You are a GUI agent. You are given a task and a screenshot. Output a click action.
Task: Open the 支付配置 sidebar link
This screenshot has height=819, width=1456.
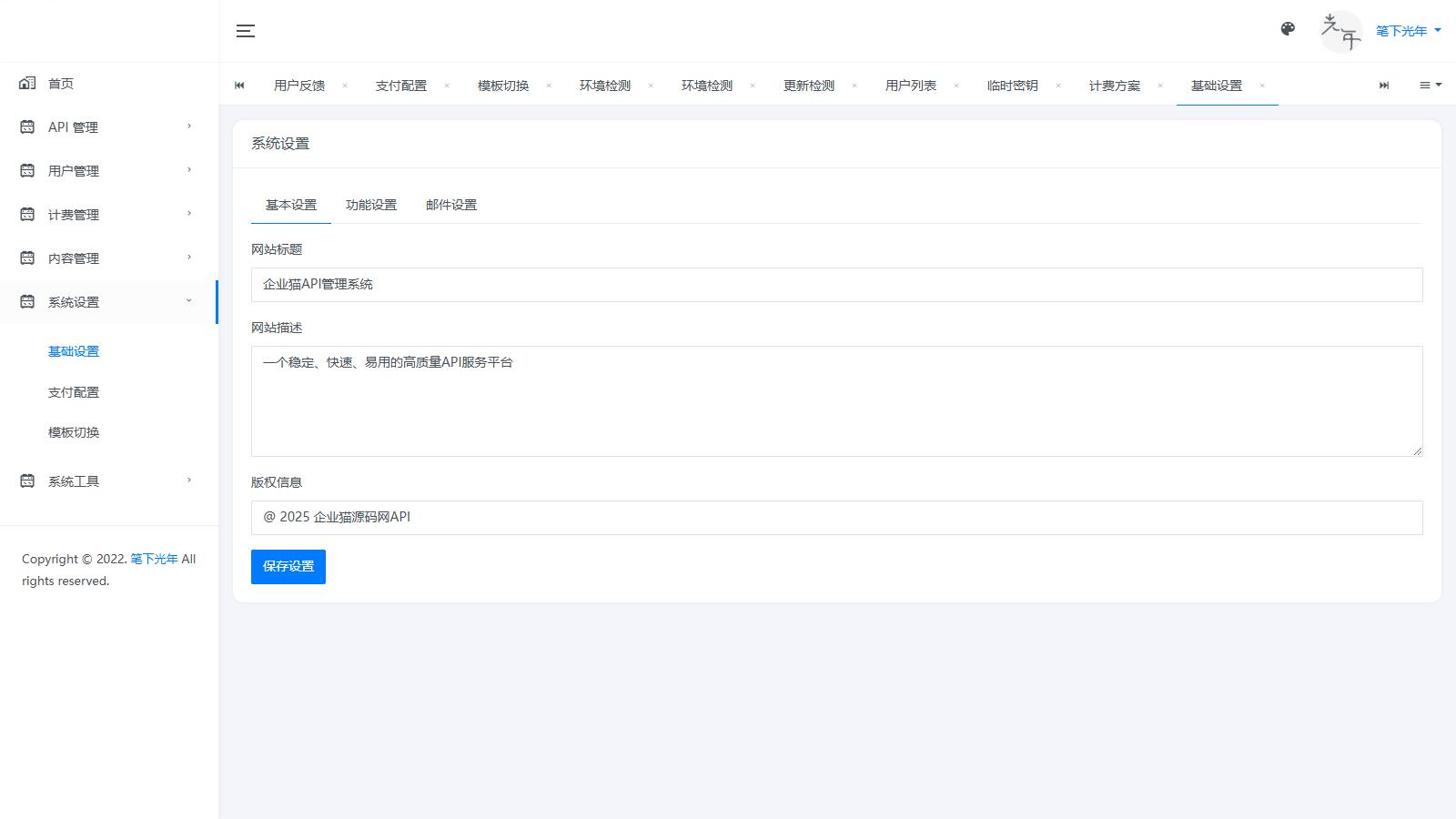click(x=73, y=391)
